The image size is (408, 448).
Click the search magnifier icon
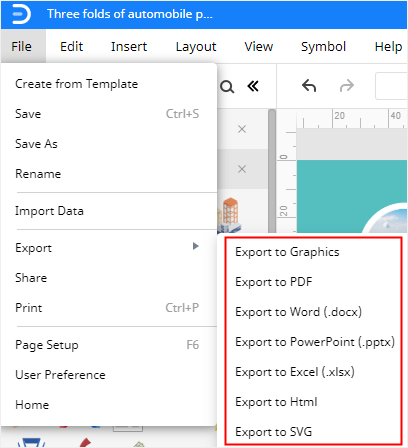coord(227,87)
